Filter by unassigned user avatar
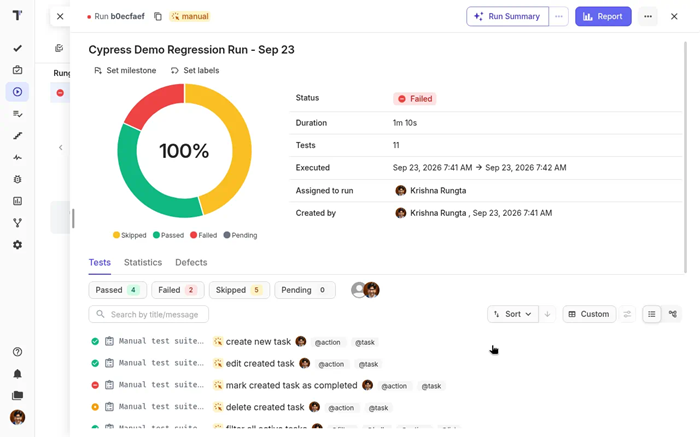This screenshot has height=437, width=700. pos(358,290)
